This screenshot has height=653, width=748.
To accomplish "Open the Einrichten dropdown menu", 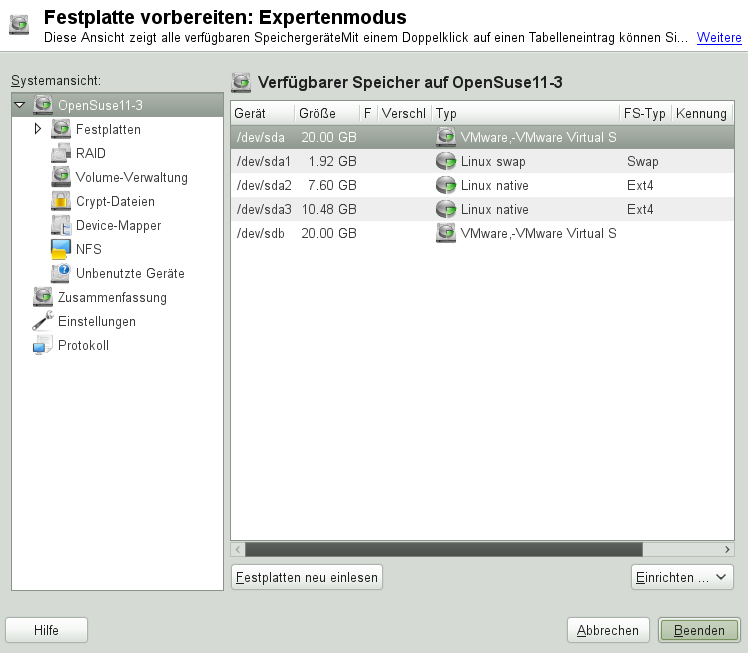I will tap(683, 577).
